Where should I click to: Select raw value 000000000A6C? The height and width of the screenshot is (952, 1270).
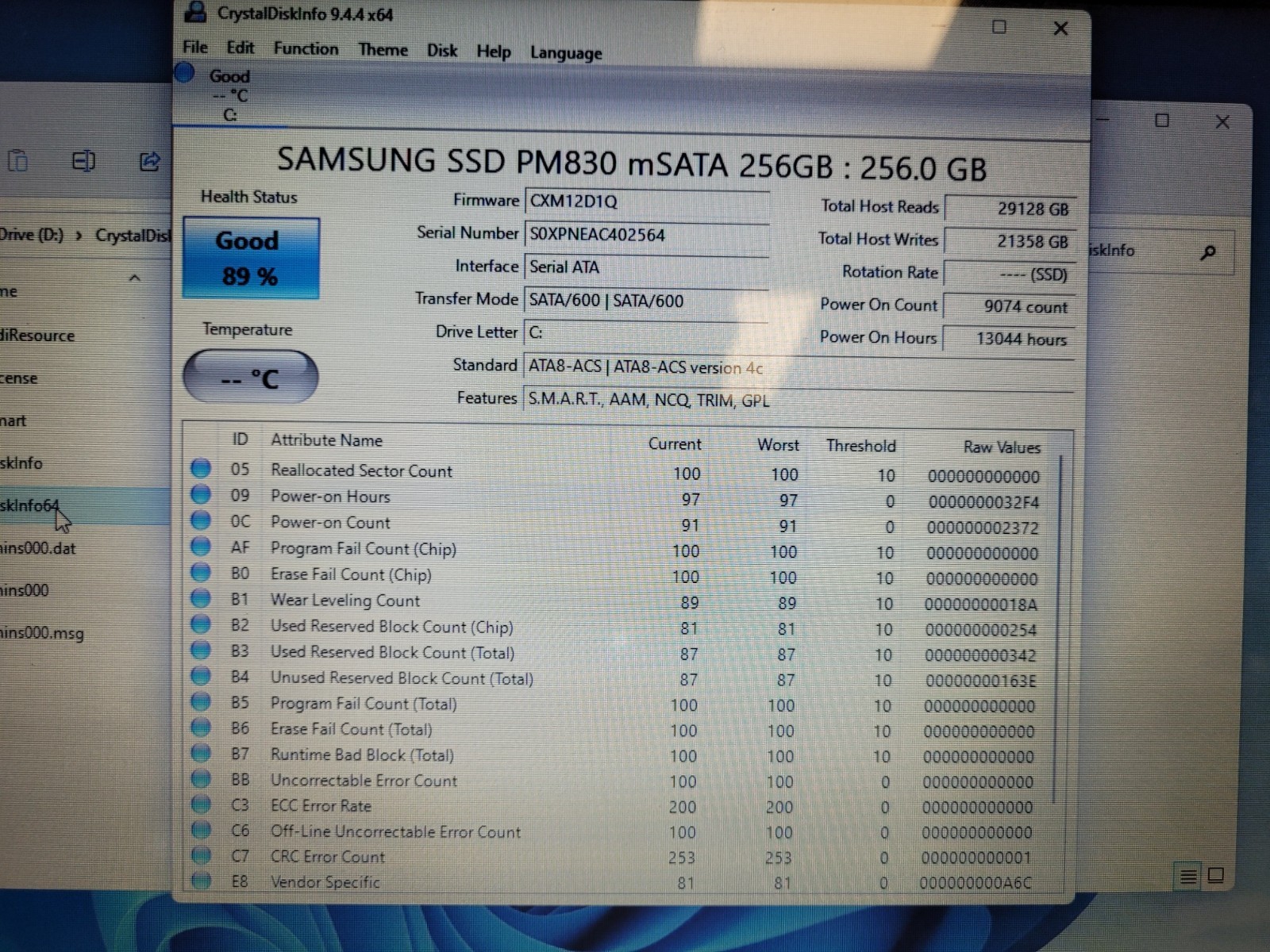click(x=976, y=883)
